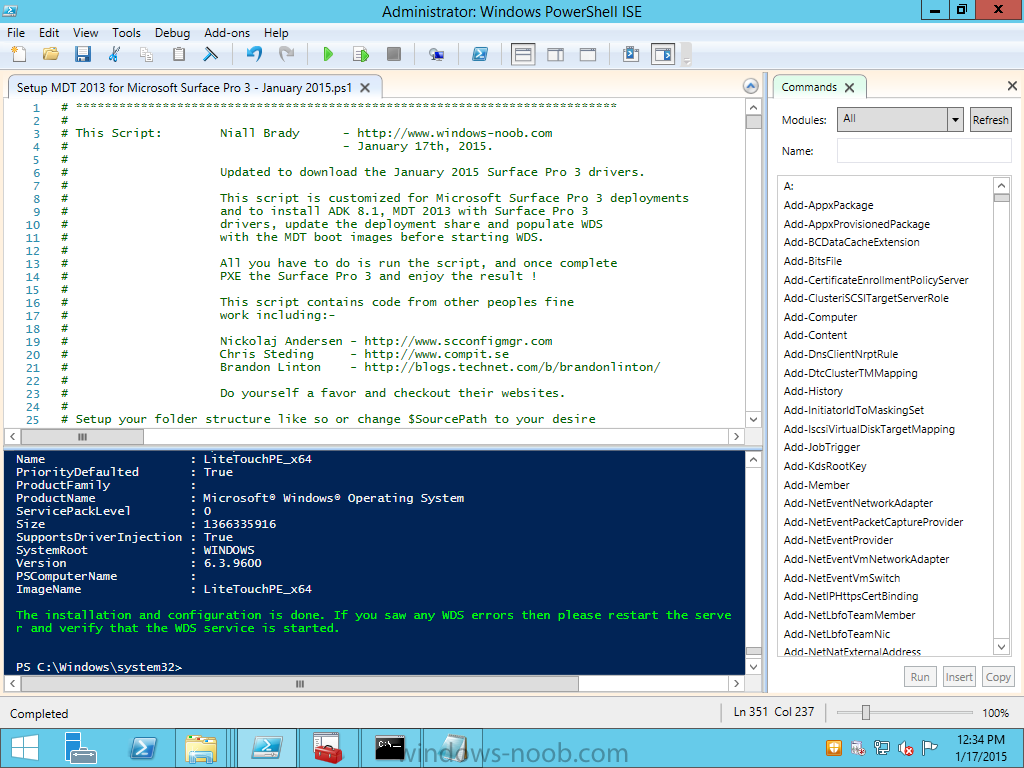Click script pane scroll down arrow
1024x768 pixels.
click(753, 419)
